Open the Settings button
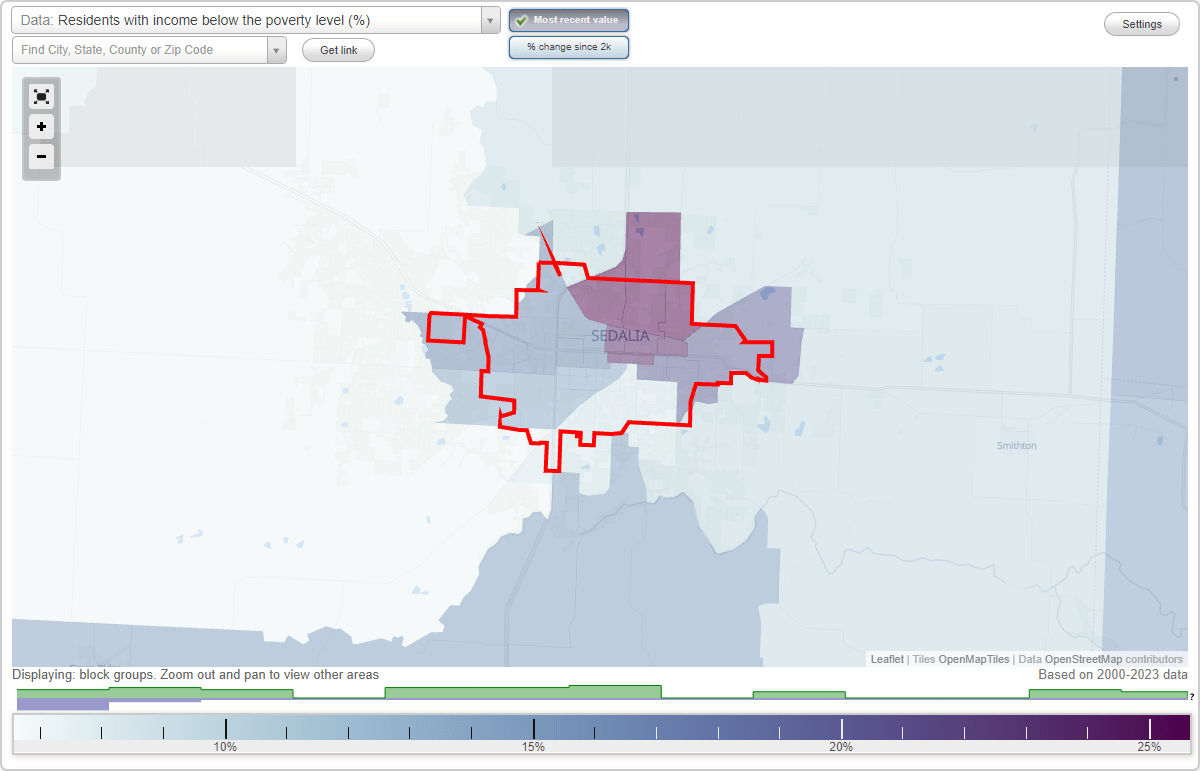 click(1141, 23)
